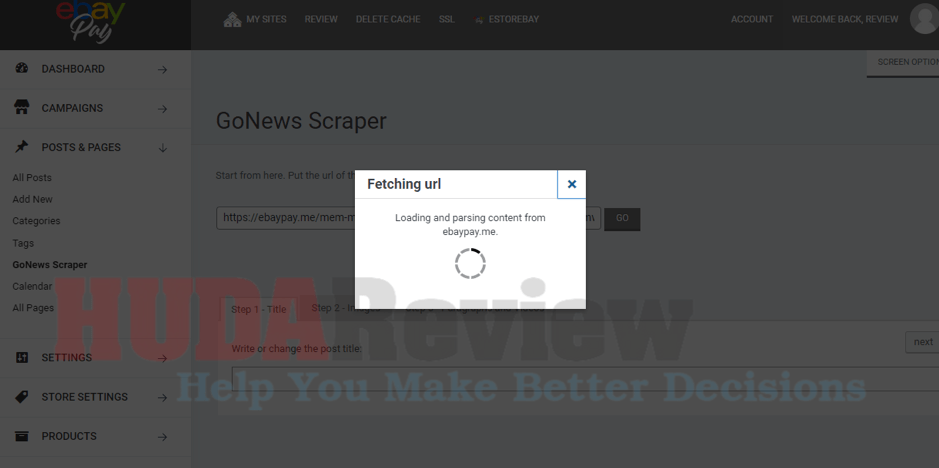Open the eStoreBay menu item
This screenshot has height=468, width=939.
(514, 19)
